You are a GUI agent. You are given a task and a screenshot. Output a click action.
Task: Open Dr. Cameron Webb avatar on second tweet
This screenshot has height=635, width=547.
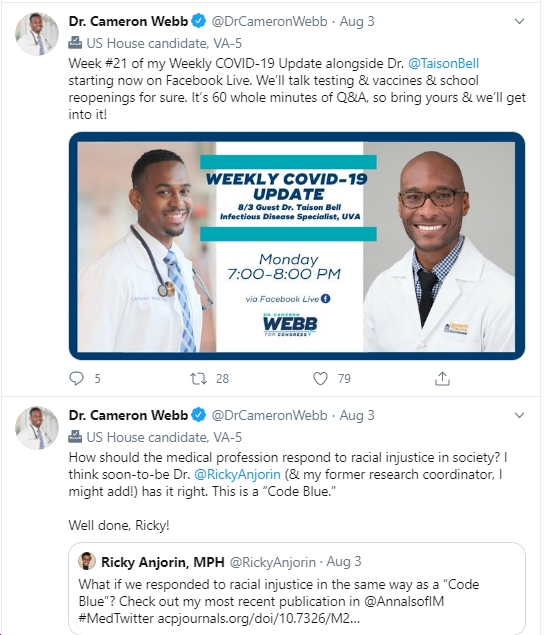(37, 428)
